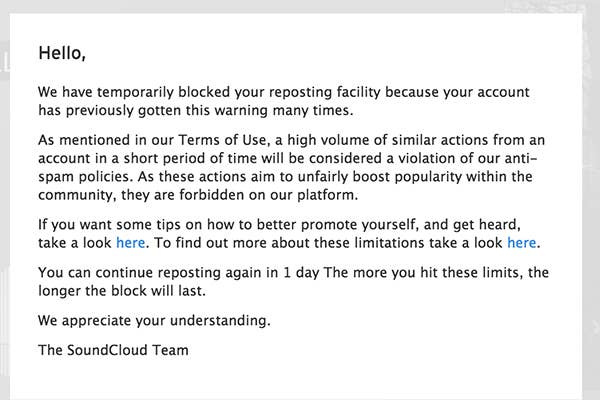Open the first 'here' link about promotion tips
Viewport: 600px width, 400px height.
pos(130,243)
